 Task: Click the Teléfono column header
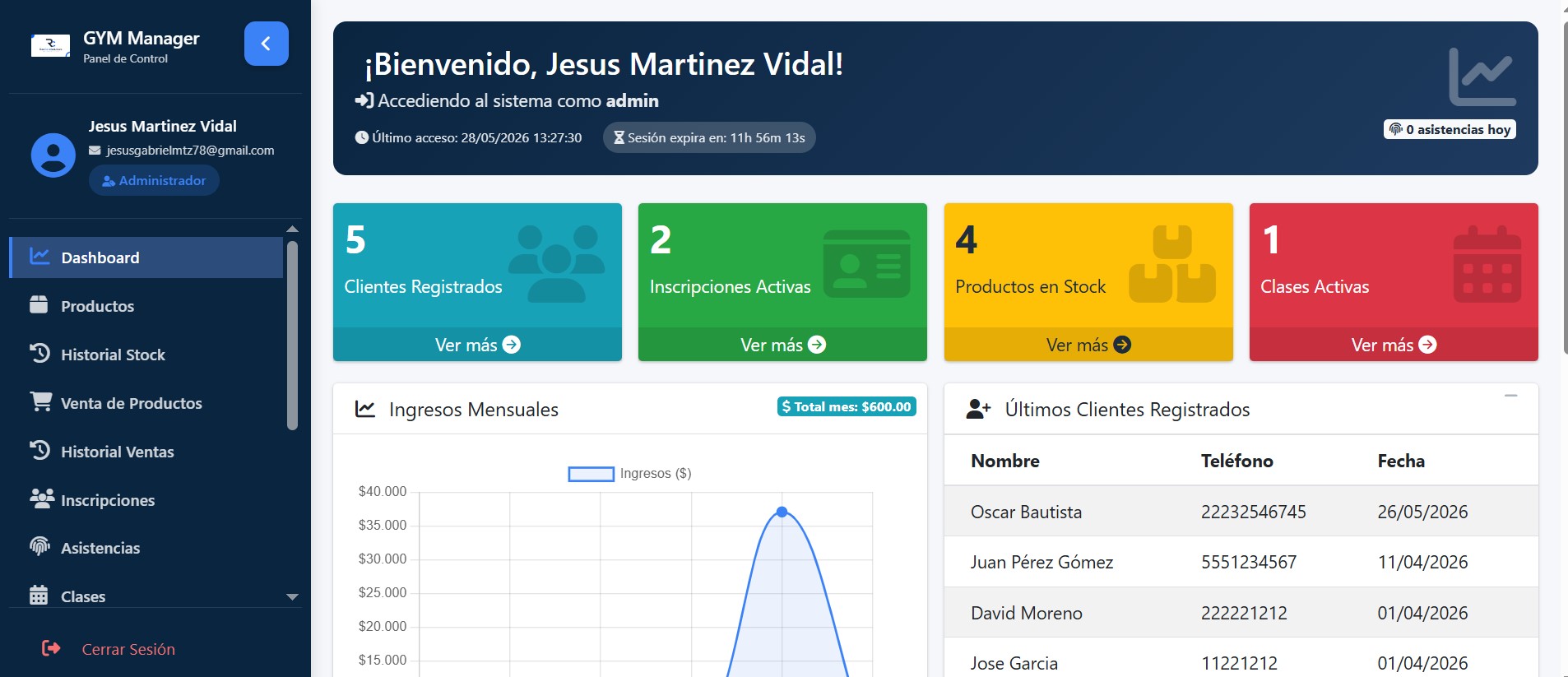(1237, 461)
